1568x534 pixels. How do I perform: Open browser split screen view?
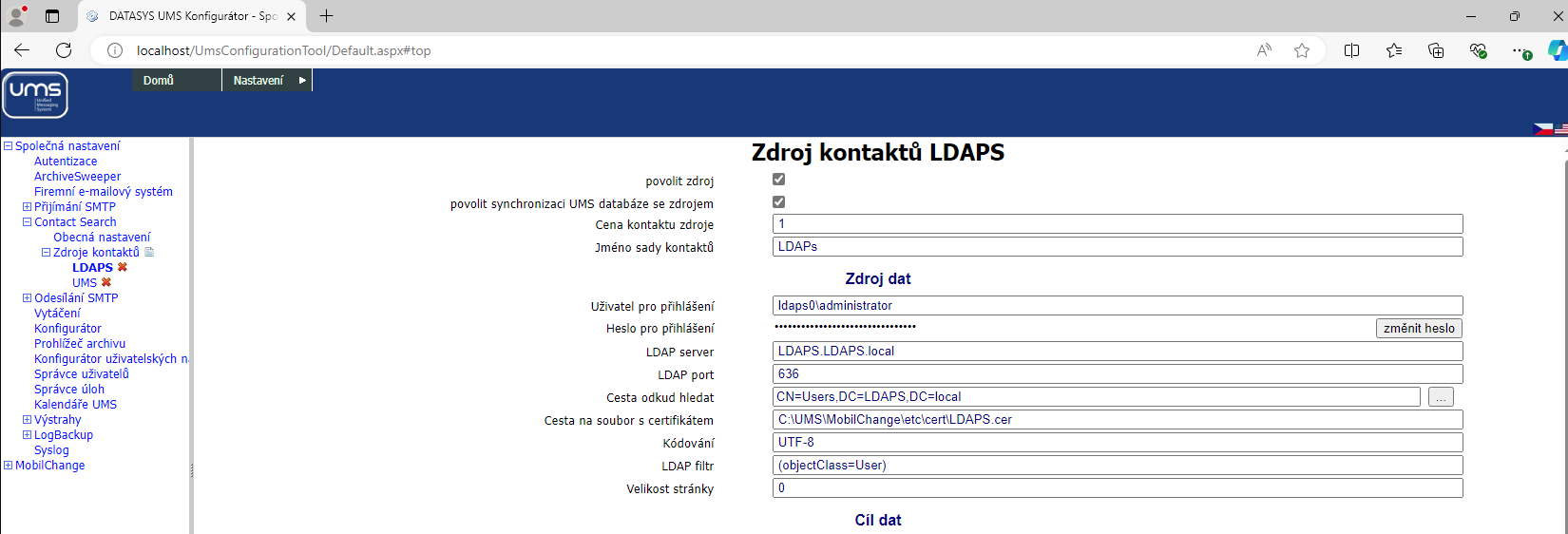pyautogui.click(x=1351, y=50)
